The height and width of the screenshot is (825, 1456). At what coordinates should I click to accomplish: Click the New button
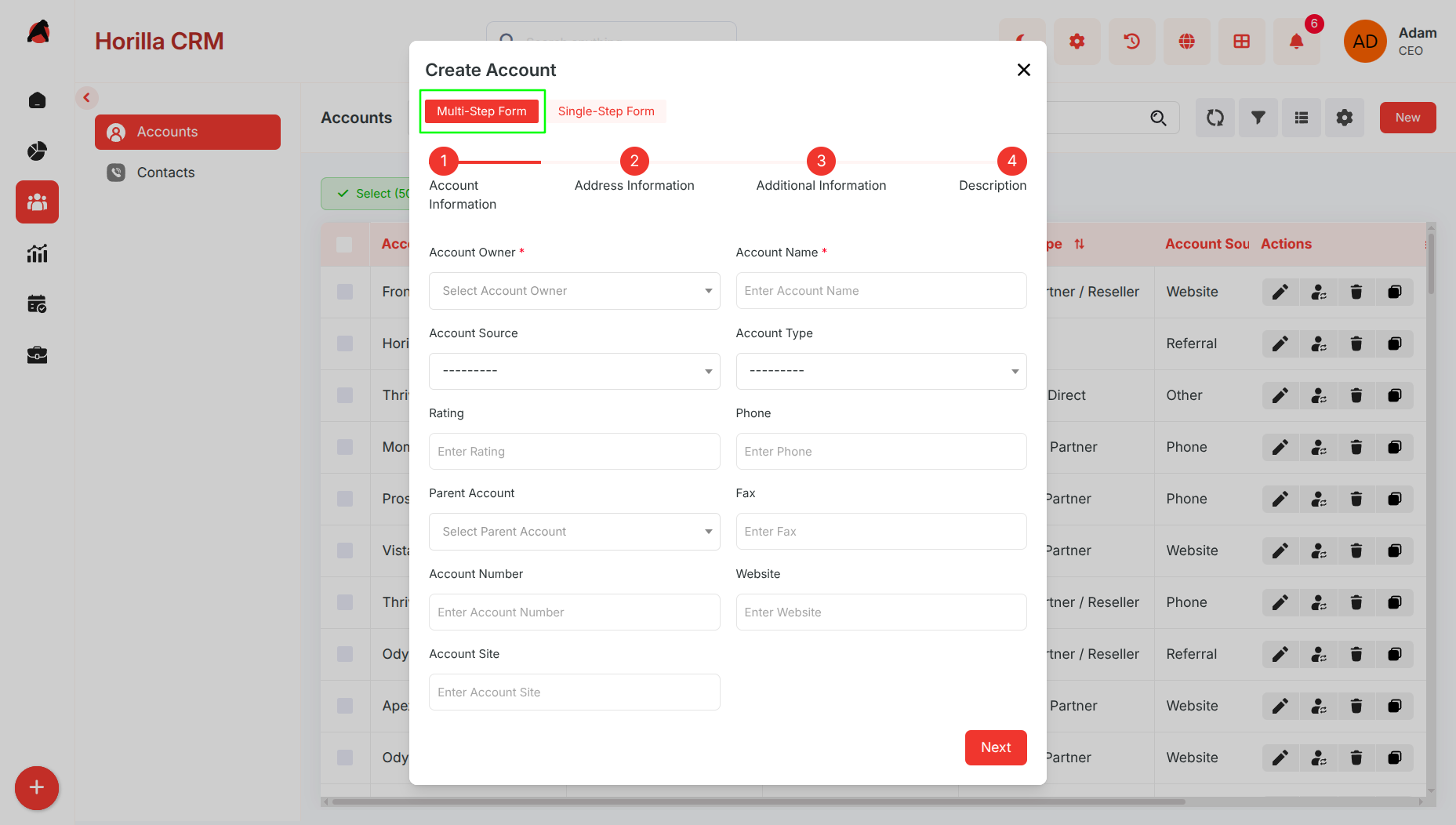coord(1407,118)
